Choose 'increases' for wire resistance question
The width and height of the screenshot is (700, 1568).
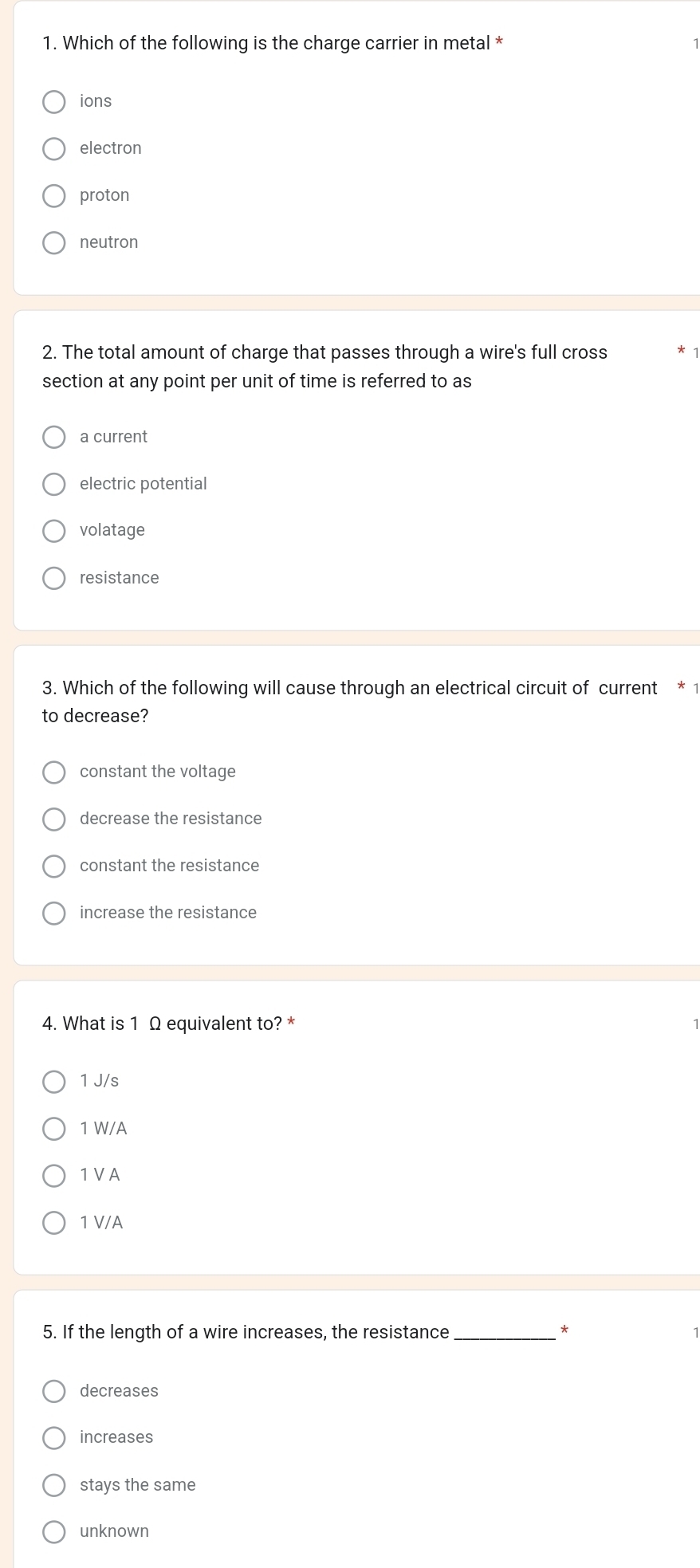(53, 1437)
